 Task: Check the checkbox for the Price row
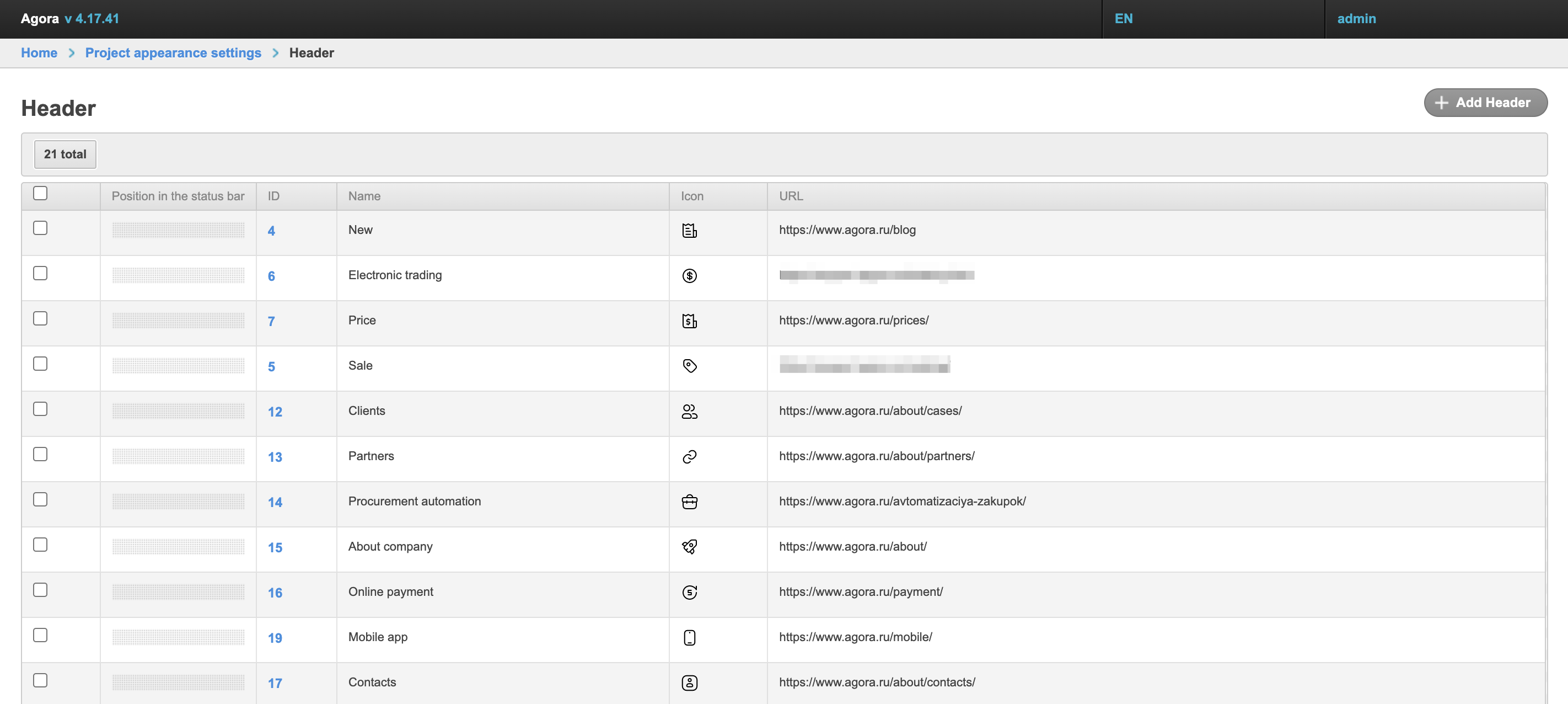40,318
